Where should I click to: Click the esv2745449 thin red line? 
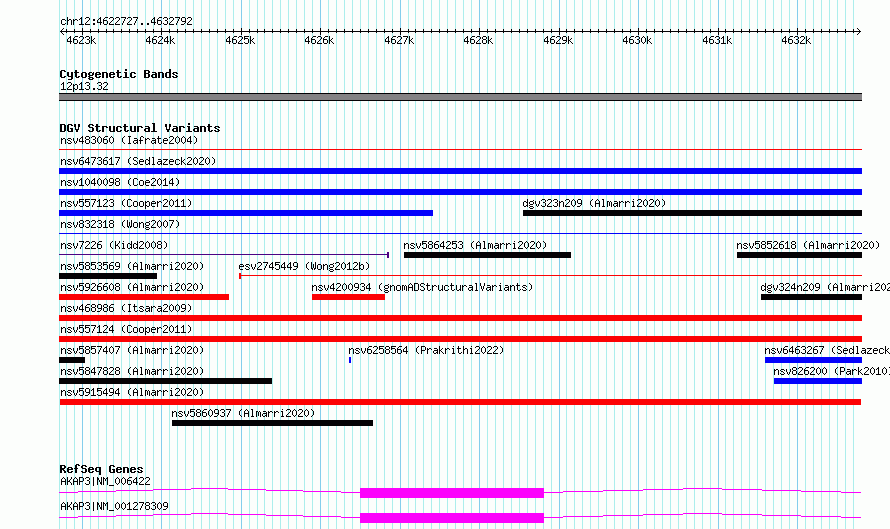pyautogui.click(x=551, y=276)
